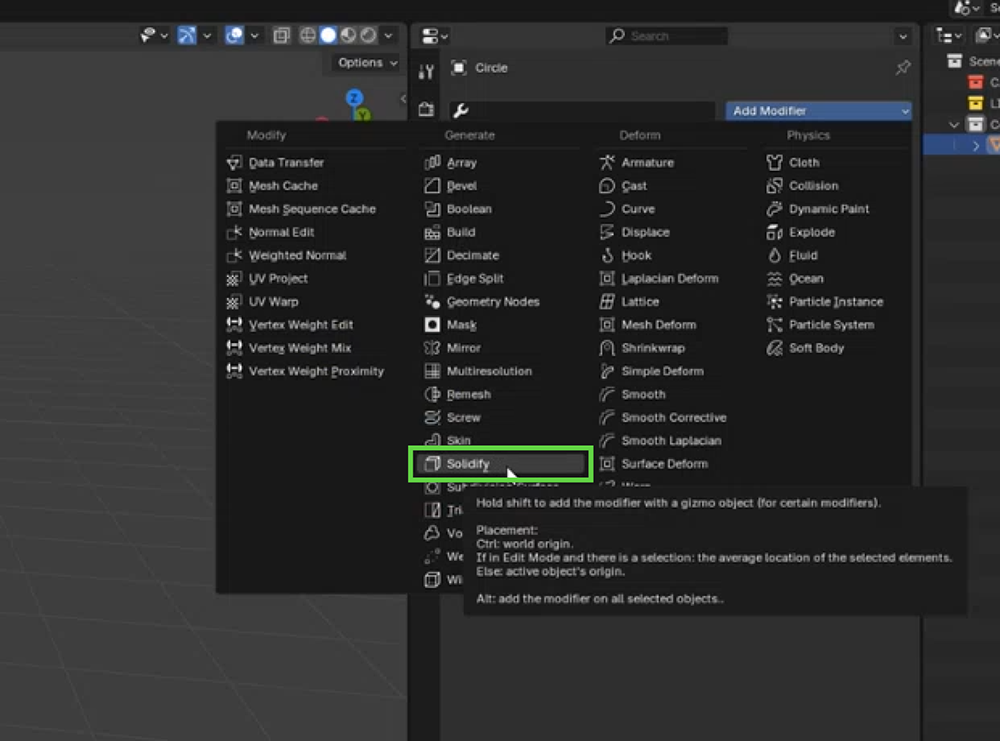
Task: Expand the viewport Options dropdown
Action: [x=367, y=62]
